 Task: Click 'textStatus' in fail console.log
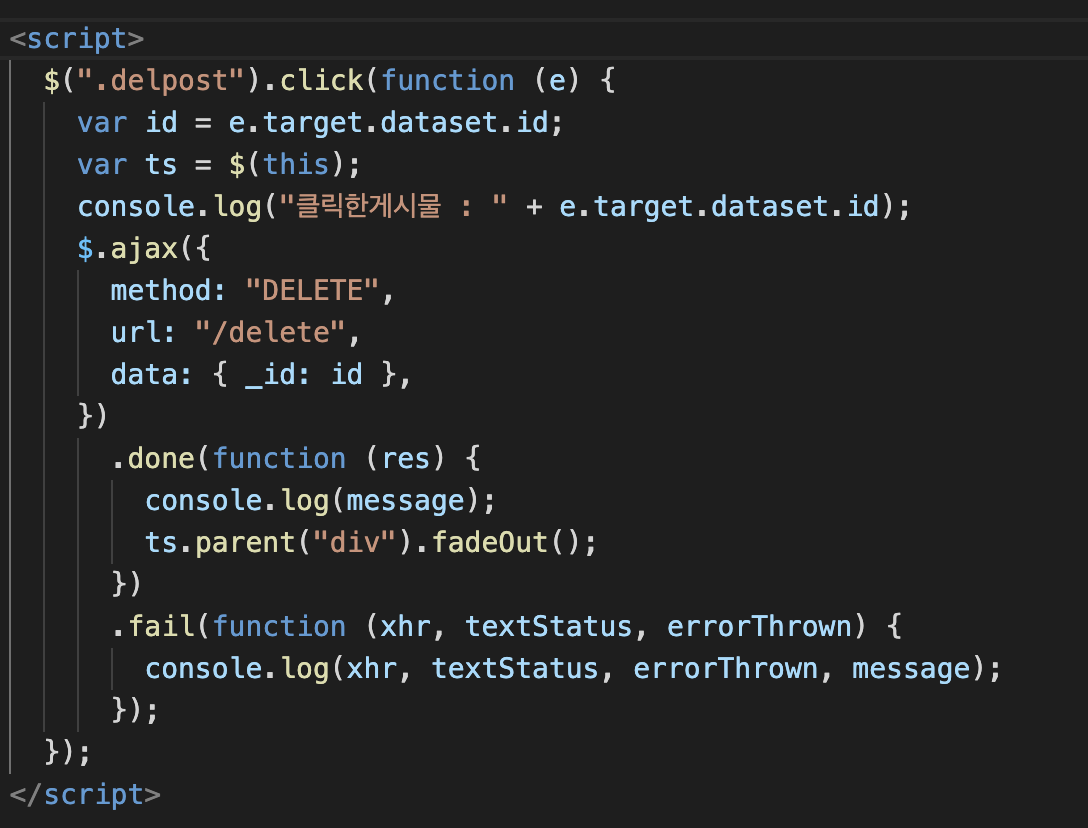pyautogui.click(x=515, y=669)
